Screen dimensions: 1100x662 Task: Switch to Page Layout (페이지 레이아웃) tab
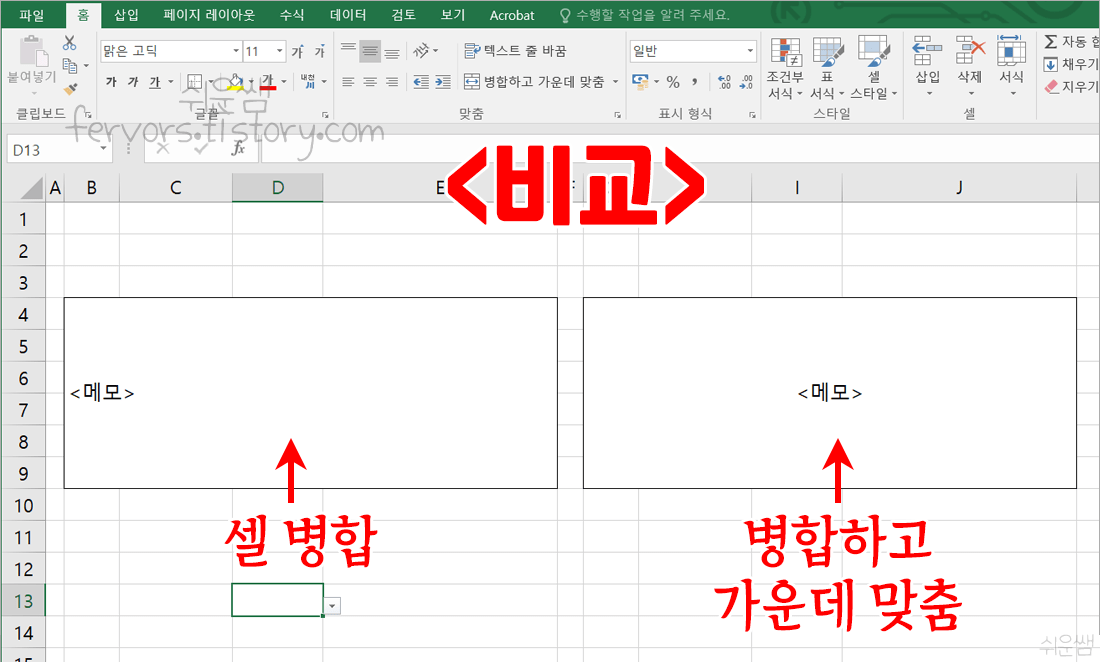(x=209, y=15)
